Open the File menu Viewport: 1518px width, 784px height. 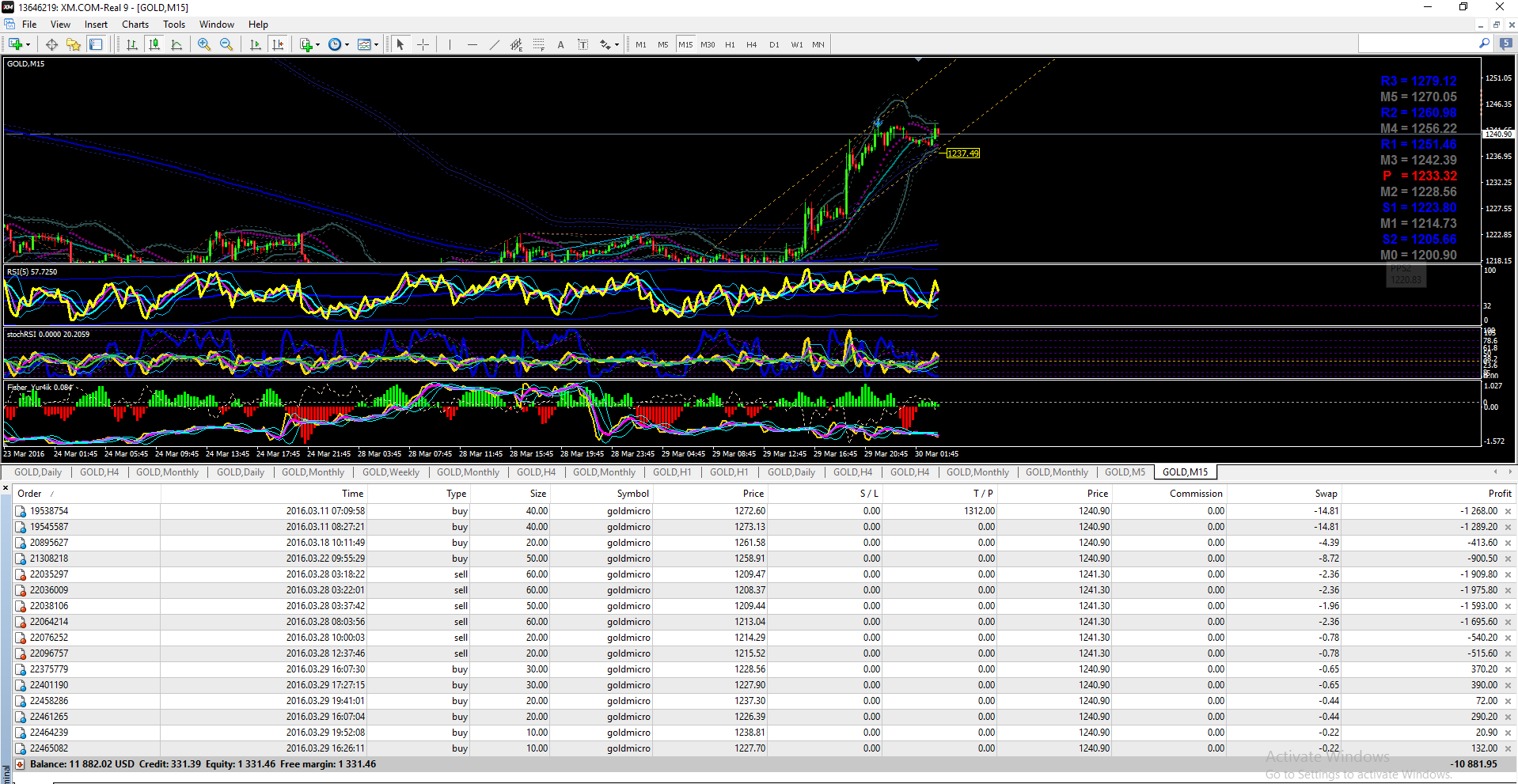pyautogui.click(x=29, y=25)
